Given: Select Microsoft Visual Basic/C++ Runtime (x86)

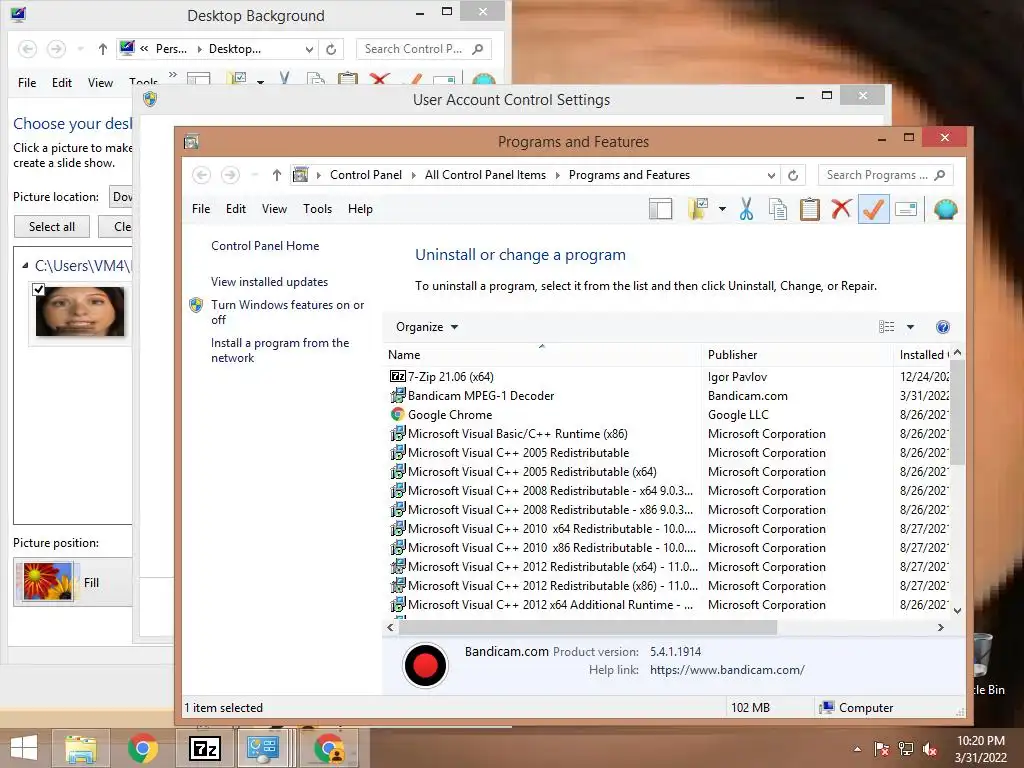Looking at the screenshot, I should 669,434.
